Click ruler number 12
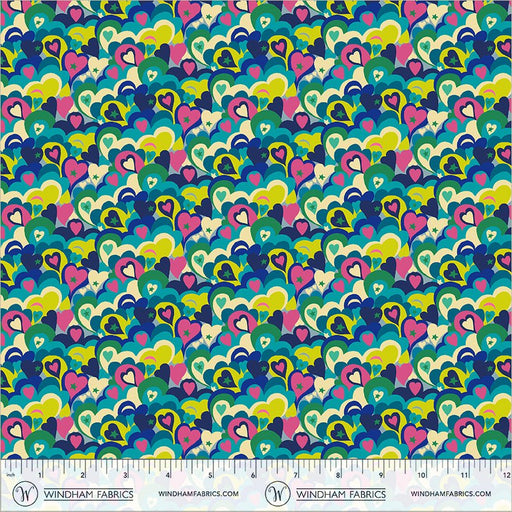 507,475
